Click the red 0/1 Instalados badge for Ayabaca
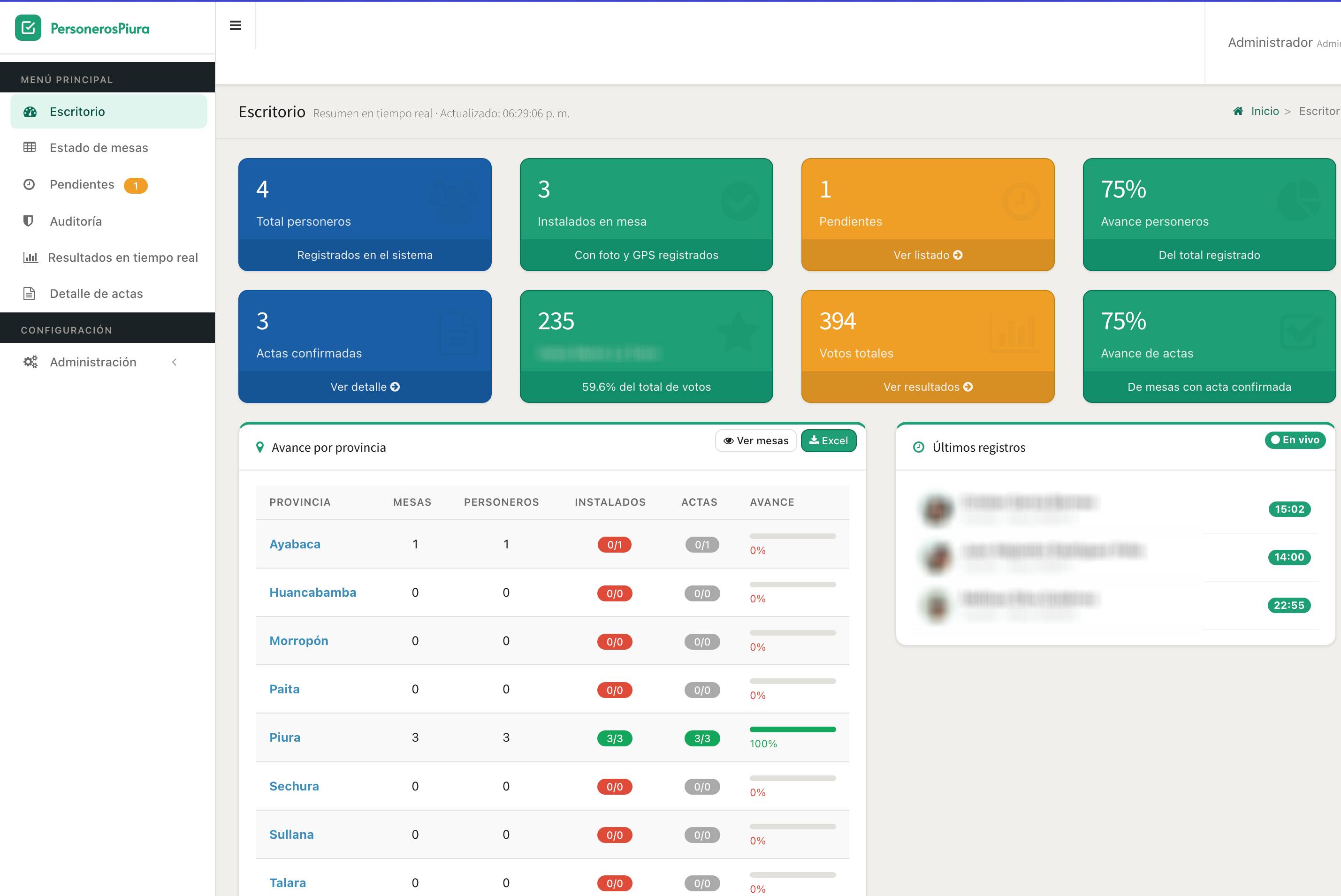Image resolution: width=1341 pixels, height=896 pixels. [x=615, y=545]
